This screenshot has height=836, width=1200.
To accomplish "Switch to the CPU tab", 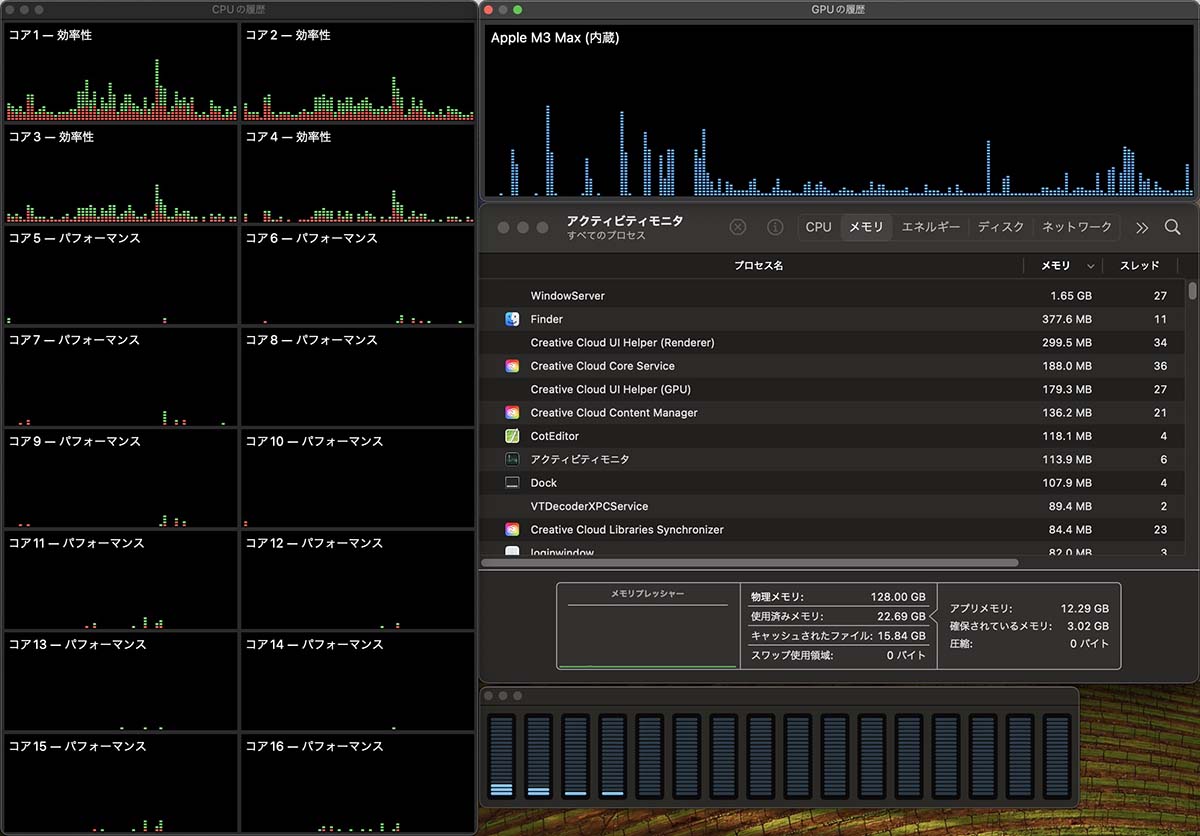I will click(x=818, y=227).
